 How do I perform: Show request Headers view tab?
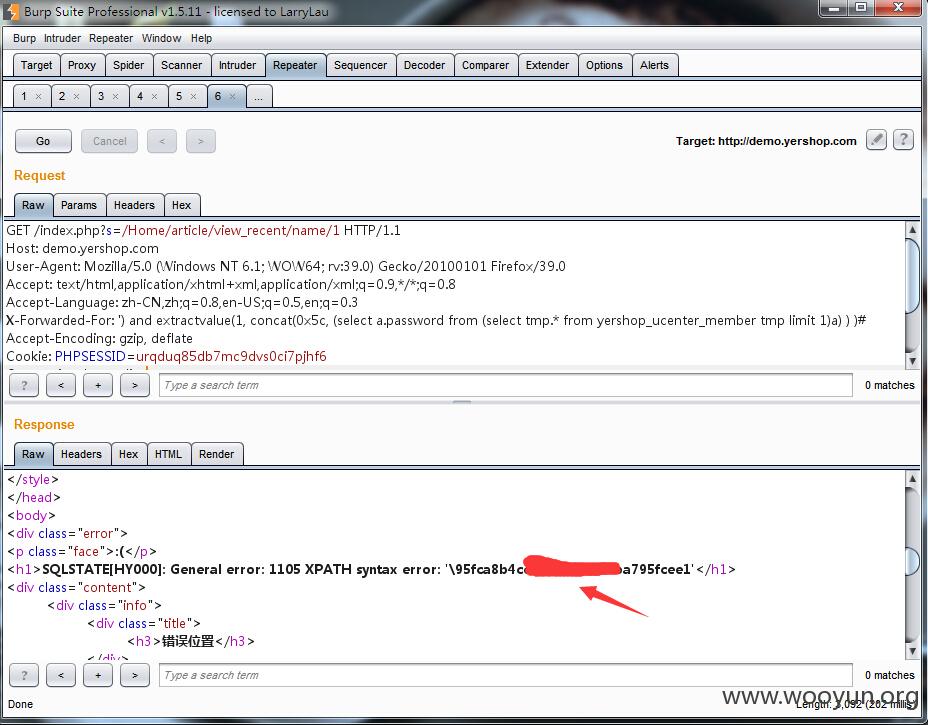point(134,205)
